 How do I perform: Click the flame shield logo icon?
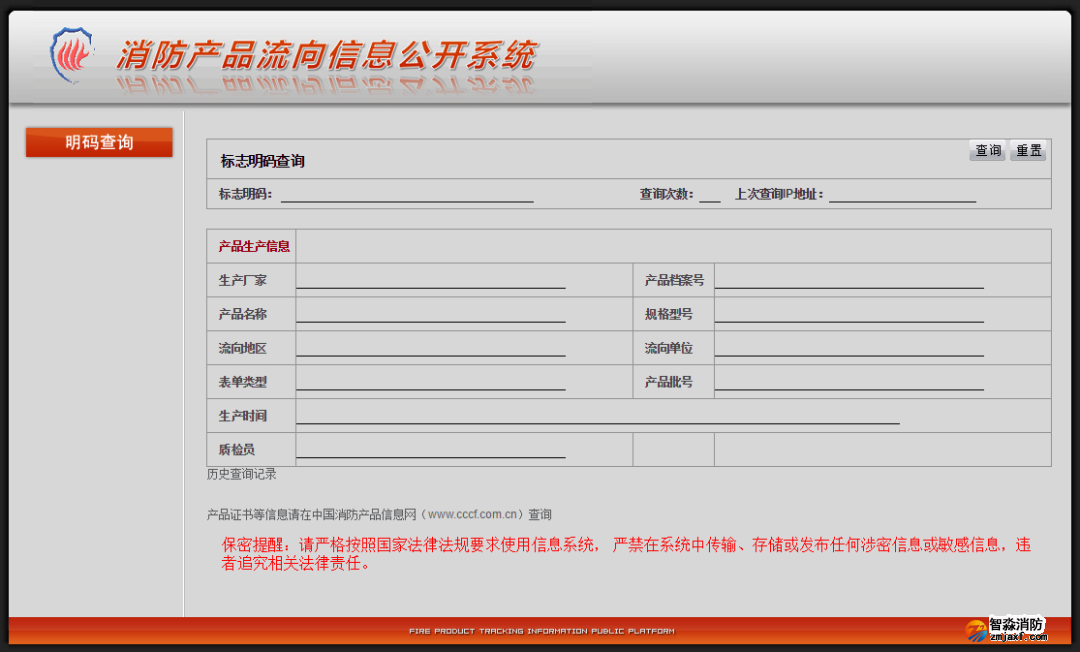coord(71,54)
